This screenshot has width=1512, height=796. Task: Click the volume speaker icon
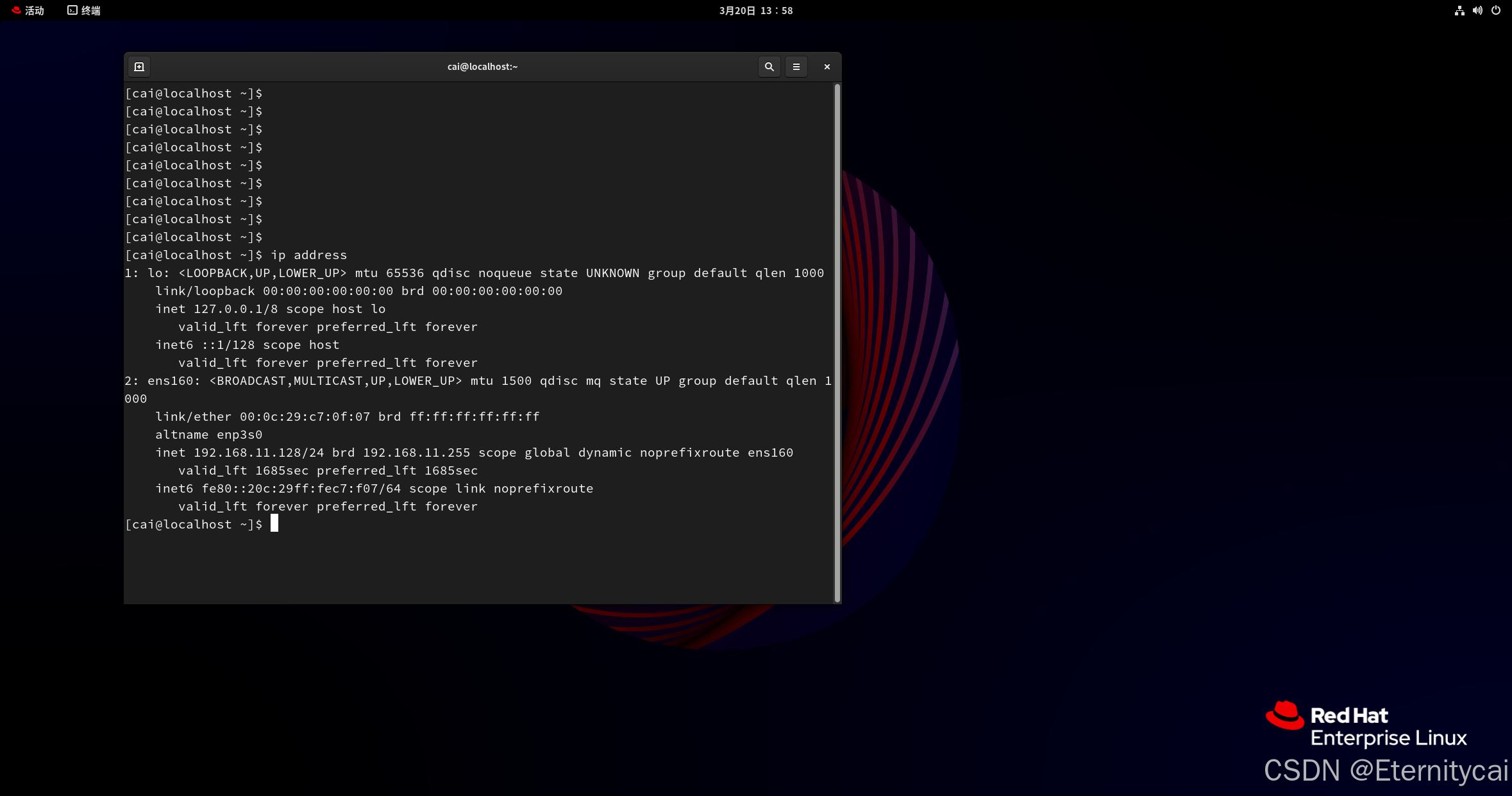(x=1477, y=10)
